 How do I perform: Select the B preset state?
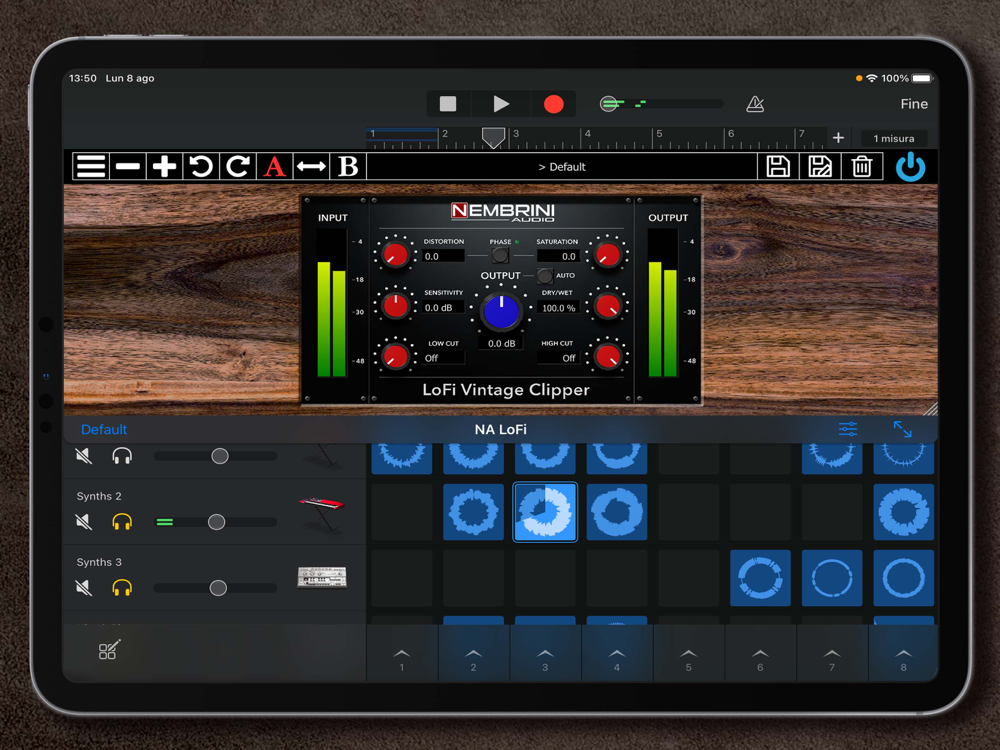tap(348, 166)
